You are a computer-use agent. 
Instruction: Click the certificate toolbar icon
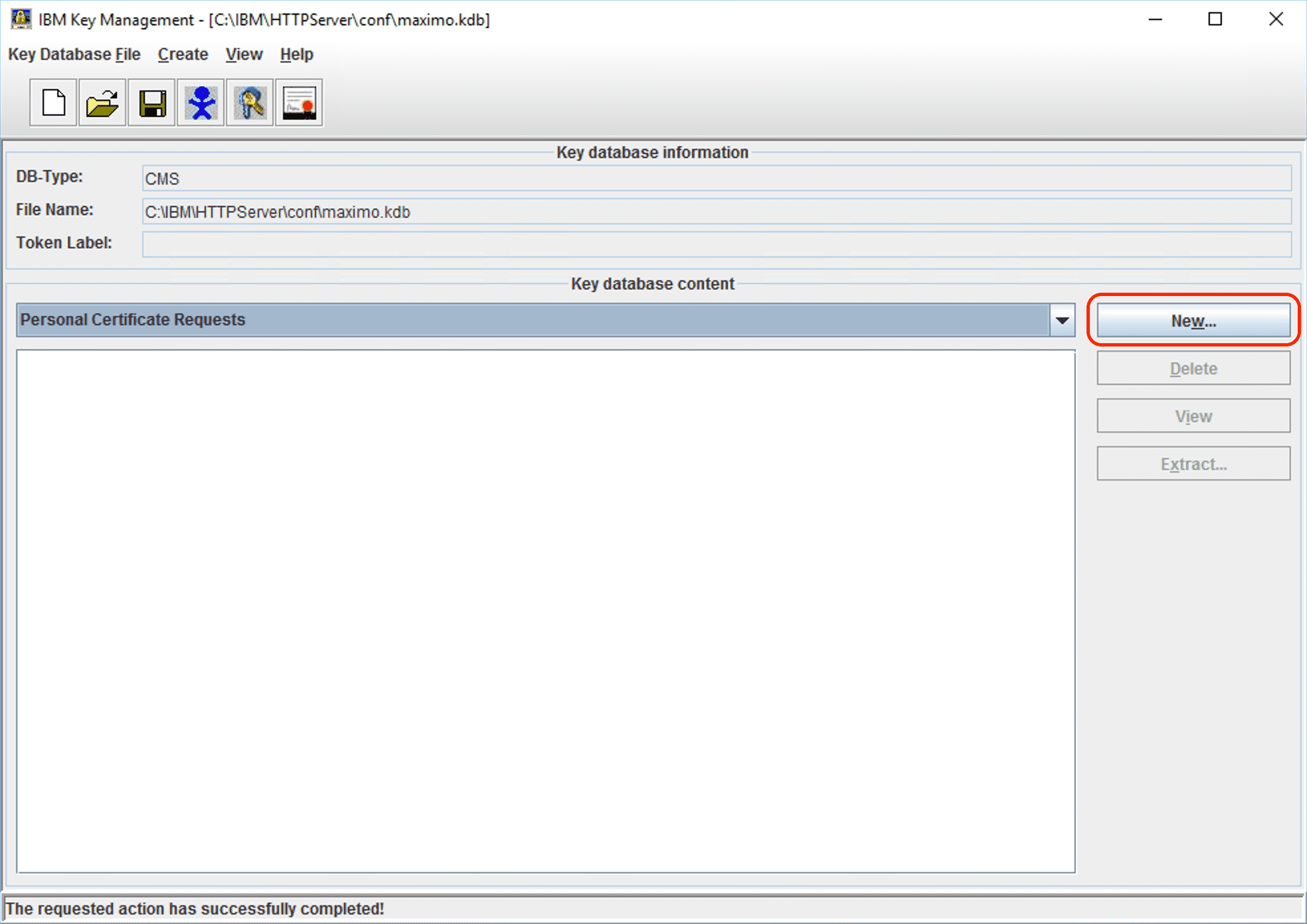pos(299,103)
